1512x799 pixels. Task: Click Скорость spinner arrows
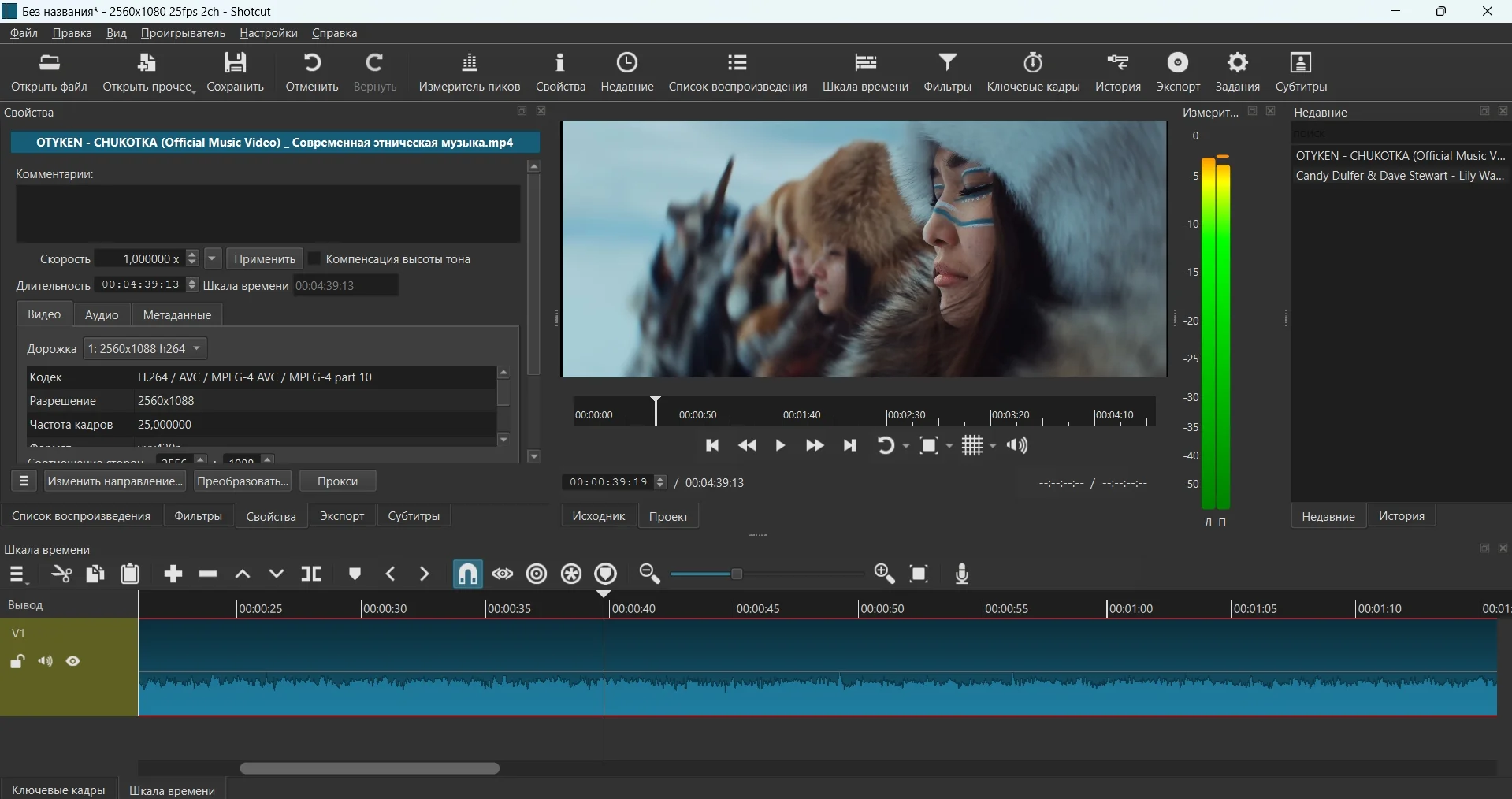coord(192,258)
